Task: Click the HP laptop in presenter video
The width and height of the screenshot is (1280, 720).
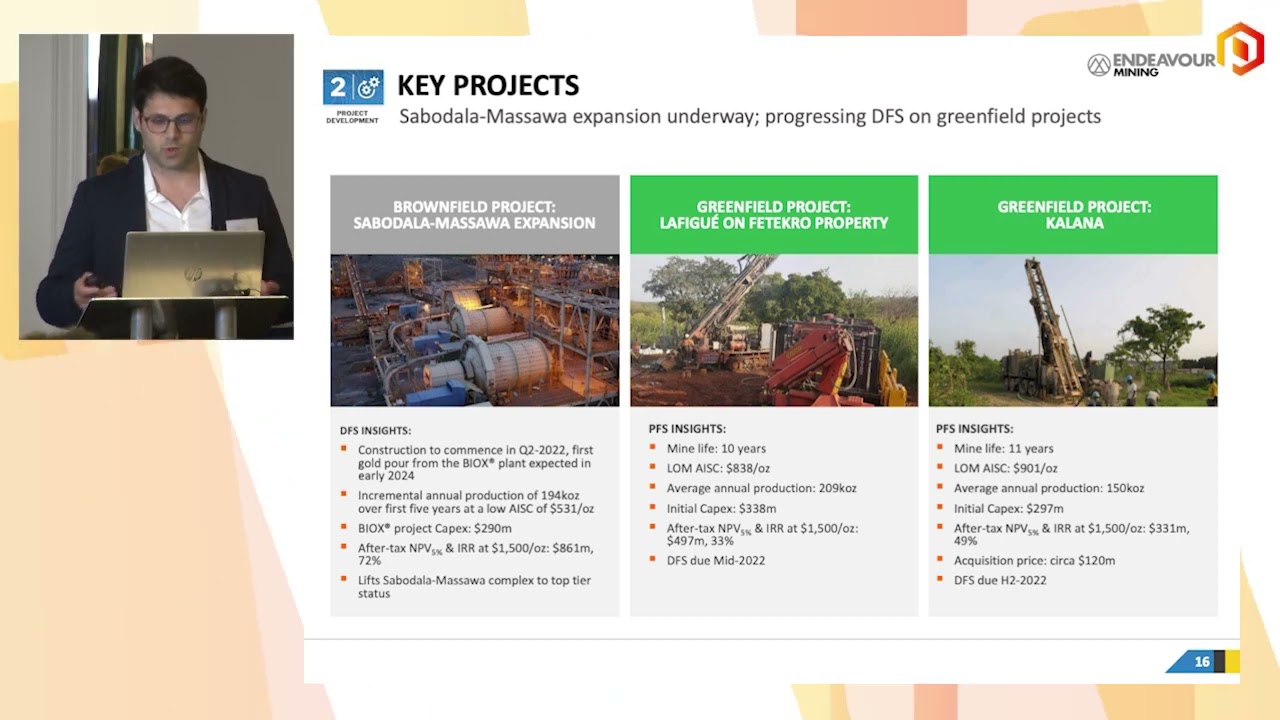Action: 194,263
